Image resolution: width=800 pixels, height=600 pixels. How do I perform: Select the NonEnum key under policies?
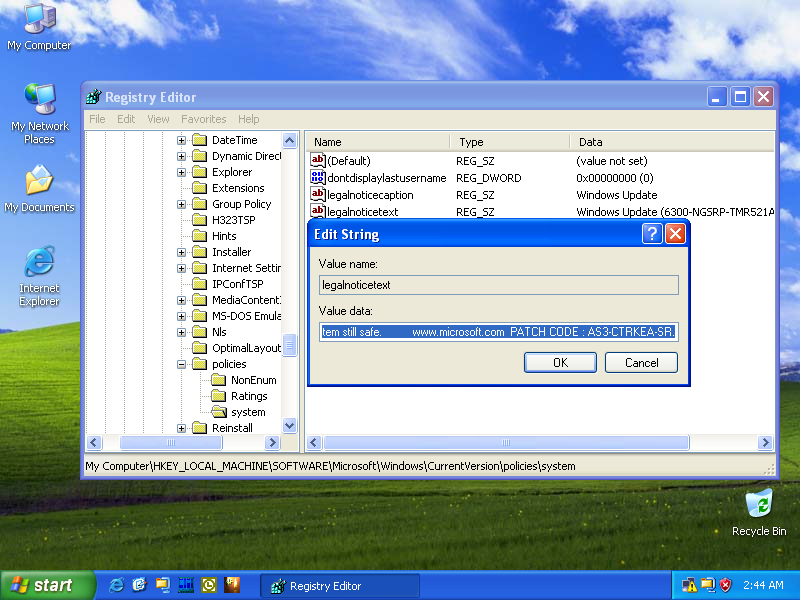point(254,380)
